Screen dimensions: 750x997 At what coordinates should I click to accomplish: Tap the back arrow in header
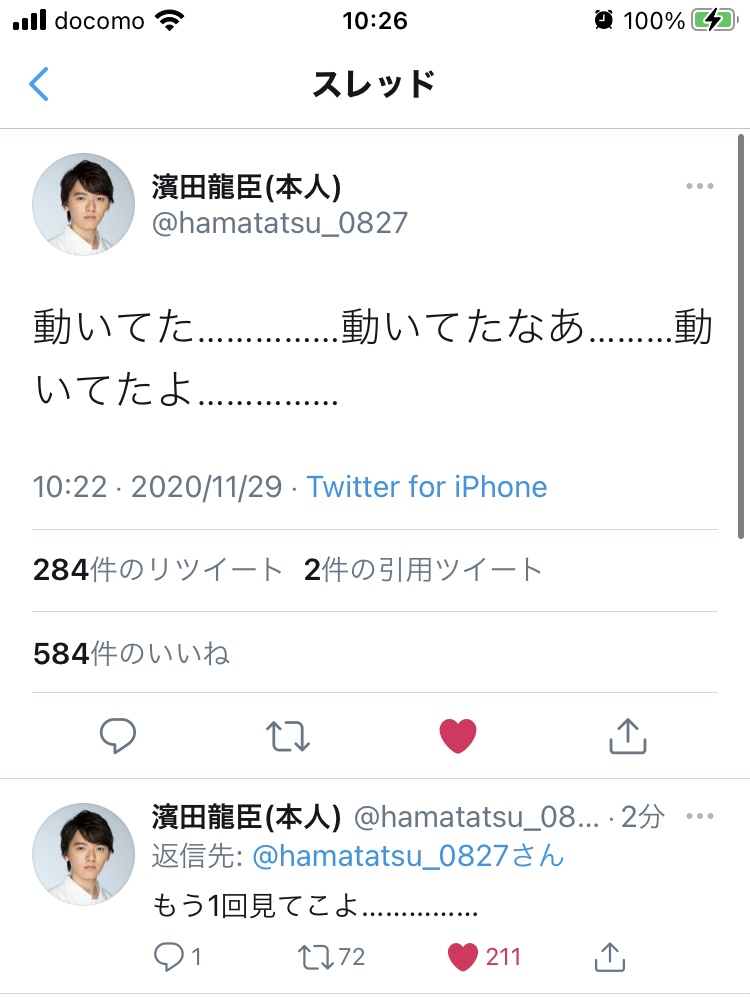[x=39, y=84]
